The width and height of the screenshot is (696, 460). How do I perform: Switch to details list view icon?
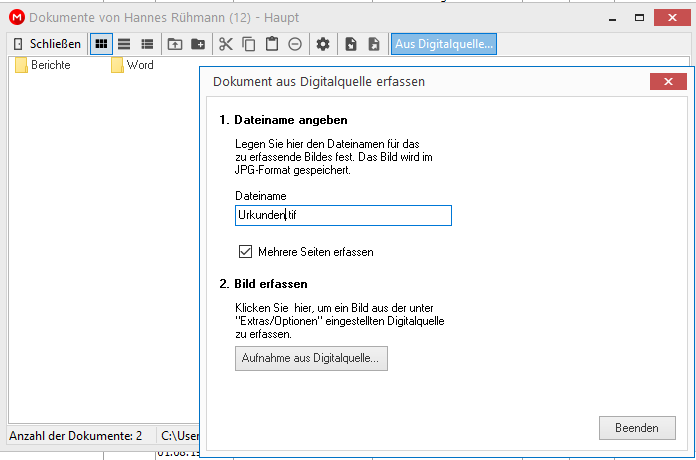(x=147, y=44)
